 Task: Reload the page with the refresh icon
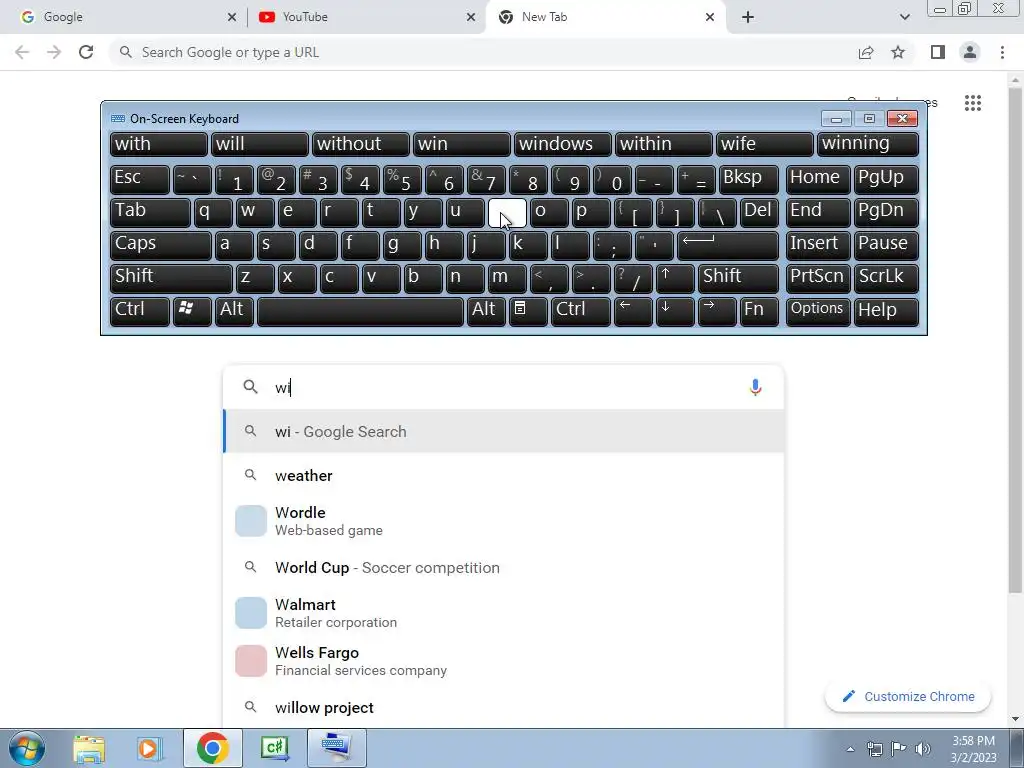(x=86, y=52)
